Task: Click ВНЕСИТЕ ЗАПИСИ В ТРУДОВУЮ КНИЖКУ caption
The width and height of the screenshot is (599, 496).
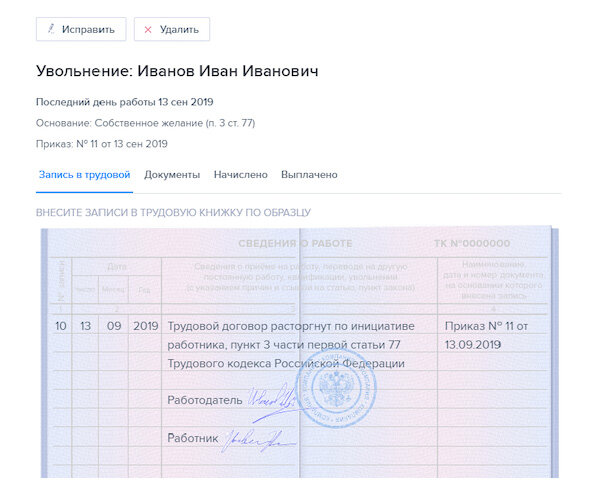Action: 173,212
